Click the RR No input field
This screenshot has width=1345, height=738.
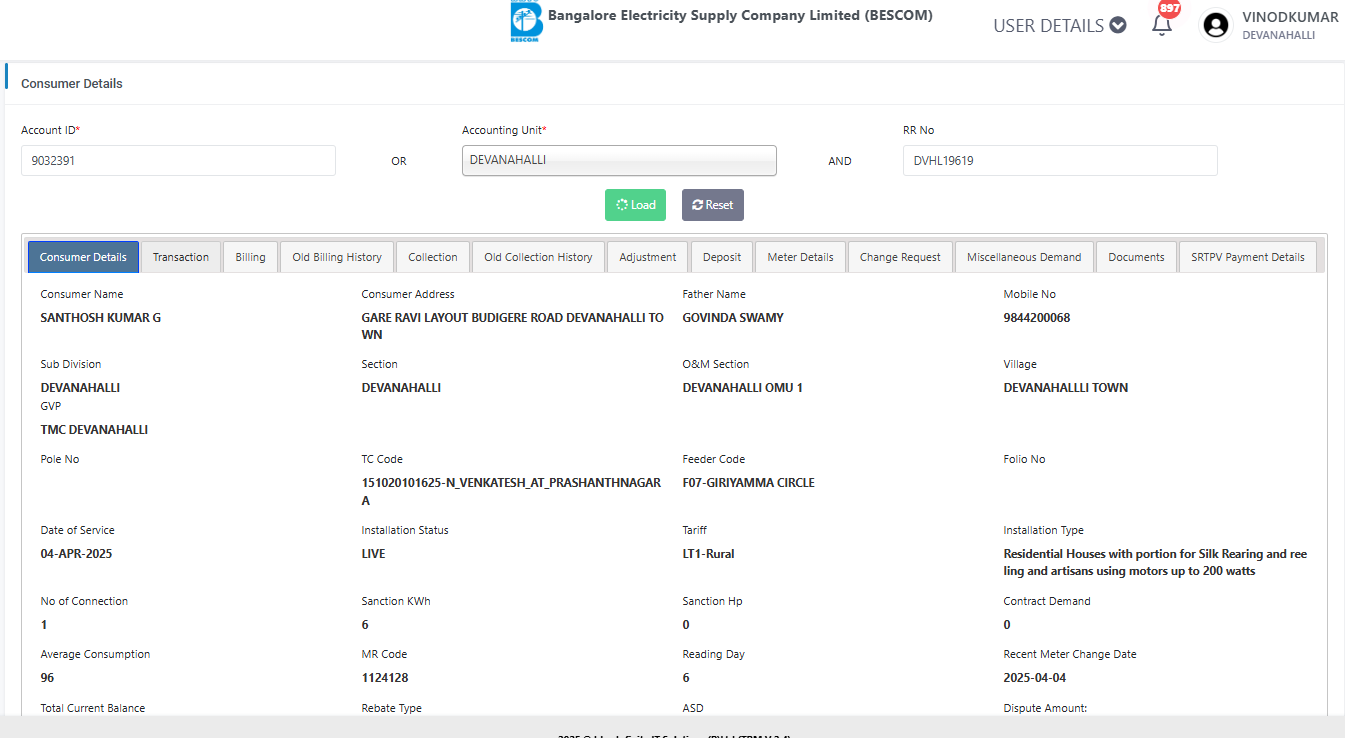[1059, 160]
